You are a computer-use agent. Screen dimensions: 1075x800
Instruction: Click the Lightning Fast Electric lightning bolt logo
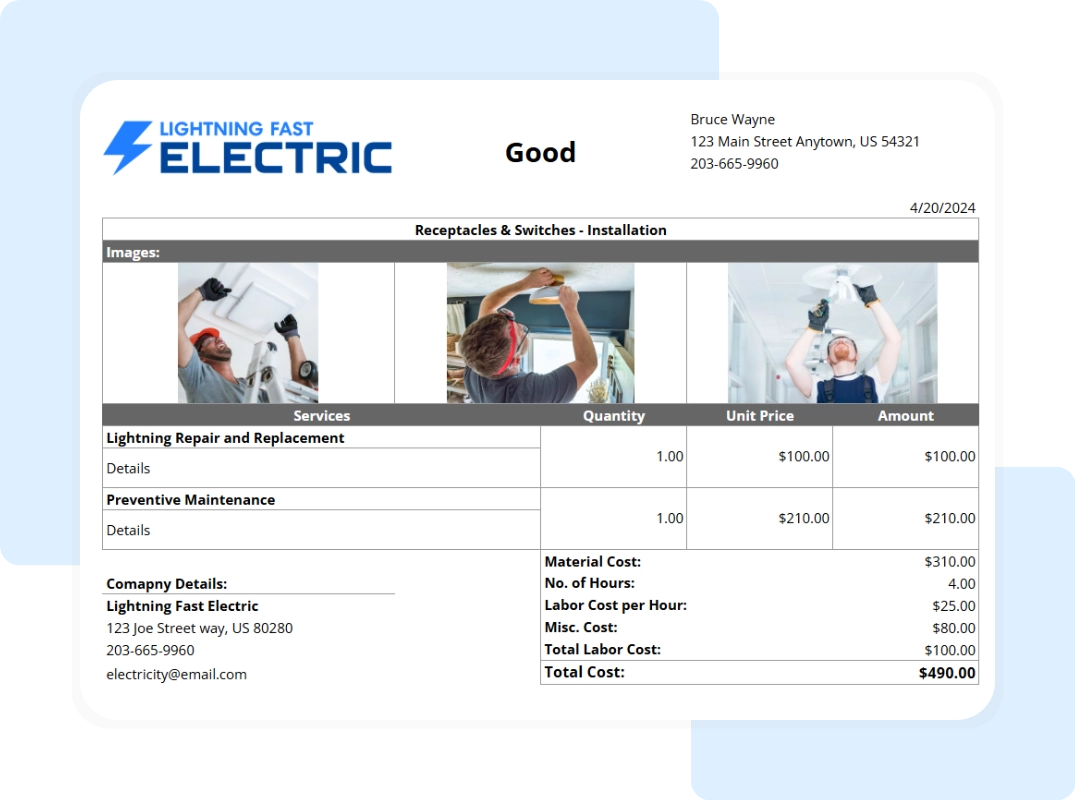[x=128, y=146]
